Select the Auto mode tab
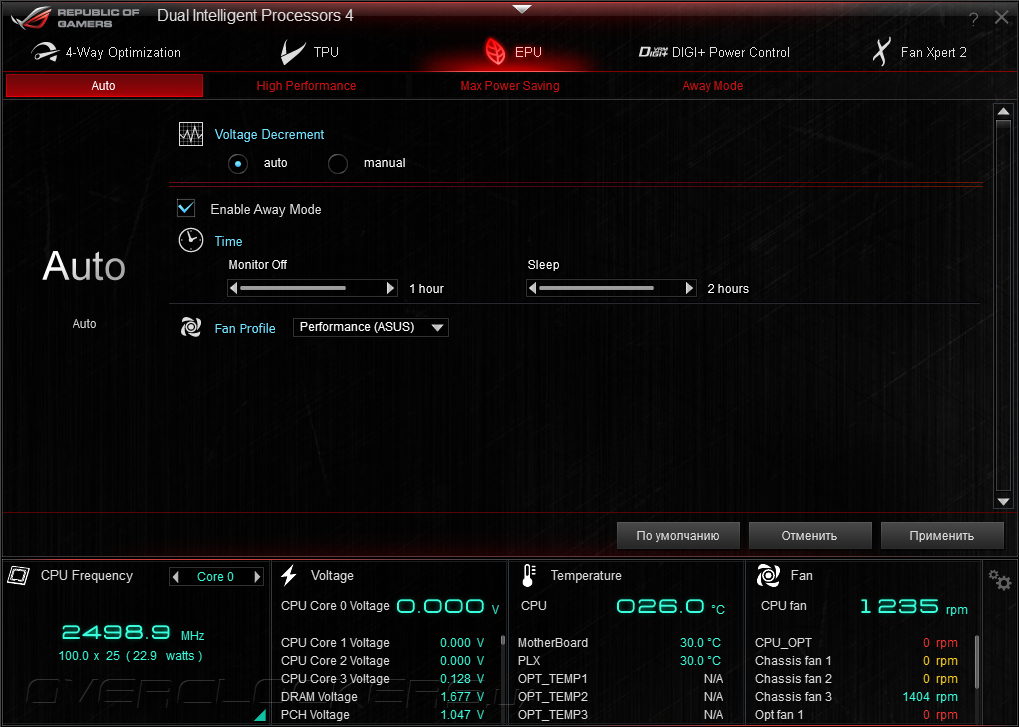This screenshot has width=1019, height=727. click(104, 86)
